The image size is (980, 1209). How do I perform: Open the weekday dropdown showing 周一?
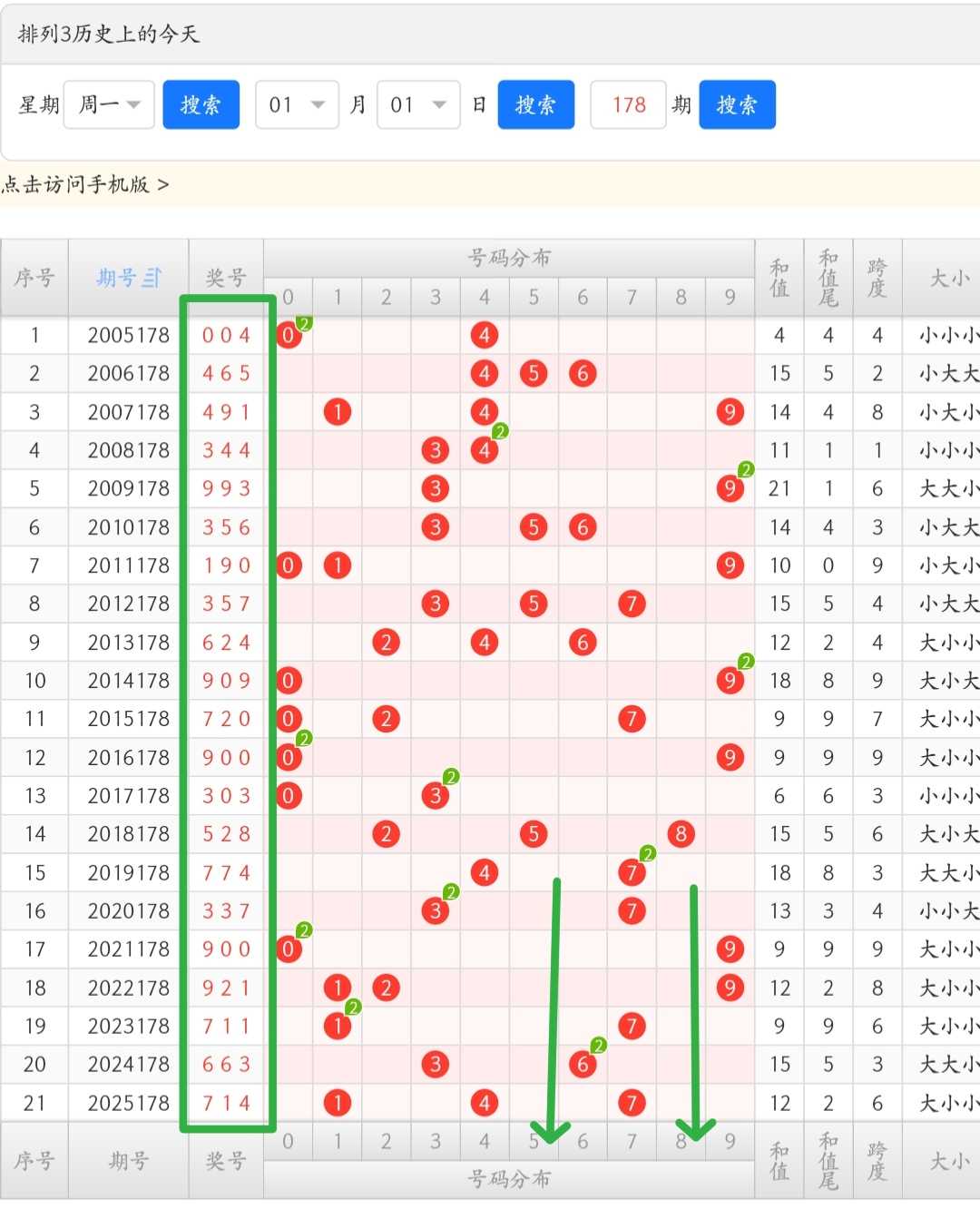point(109,104)
